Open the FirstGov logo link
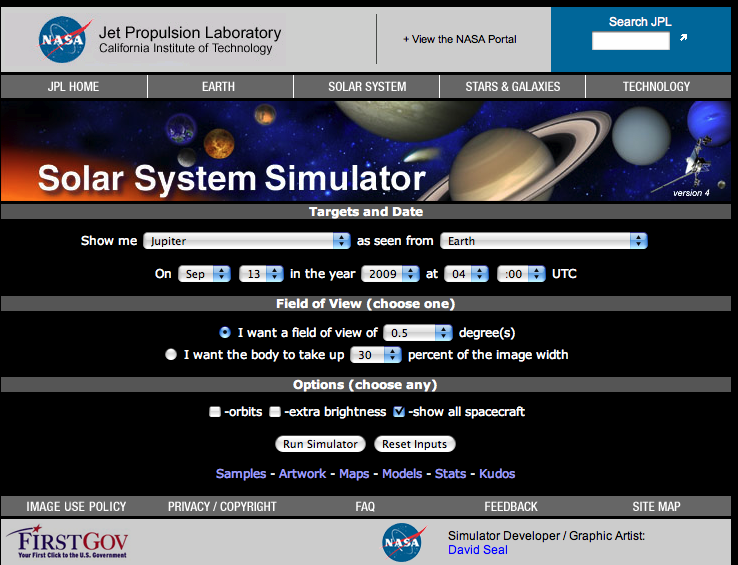Viewport: 738px width, 565px height. coord(67,541)
